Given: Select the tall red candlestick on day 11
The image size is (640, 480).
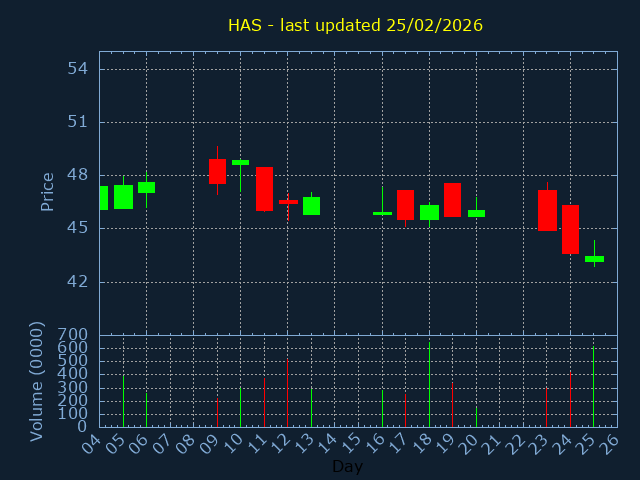Looking at the screenshot, I should click(x=264, y=189).
